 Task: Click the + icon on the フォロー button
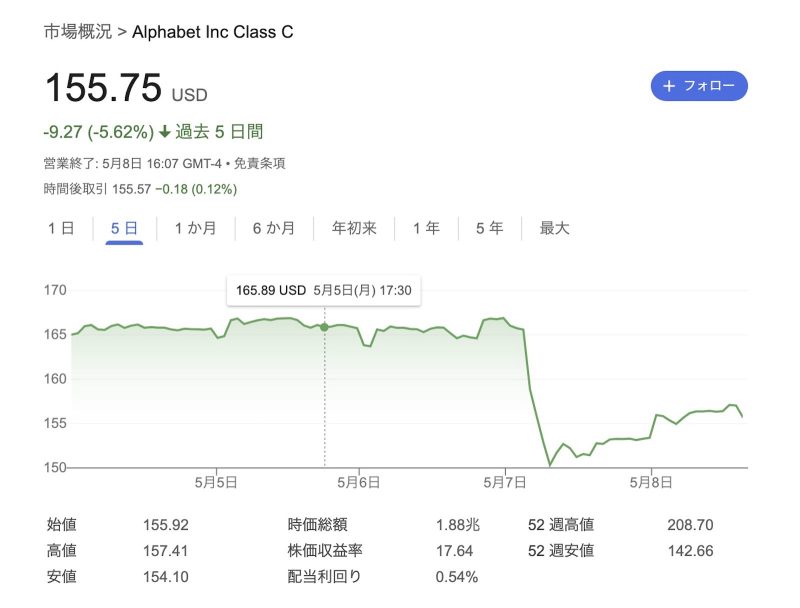pos(668,86)
